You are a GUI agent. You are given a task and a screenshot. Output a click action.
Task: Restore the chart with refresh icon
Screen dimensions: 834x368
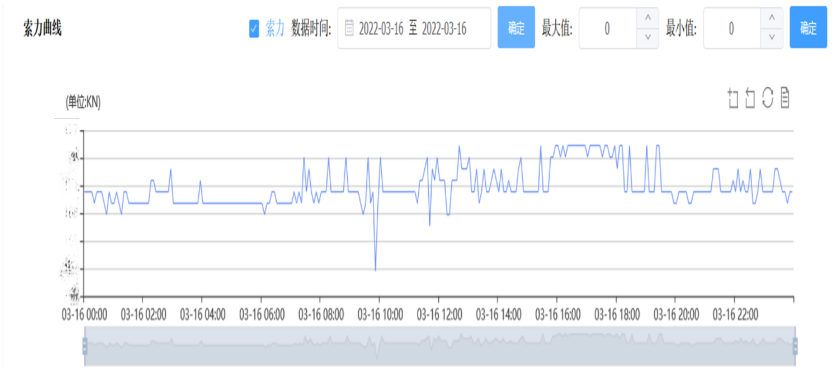[x=768, y=98]
